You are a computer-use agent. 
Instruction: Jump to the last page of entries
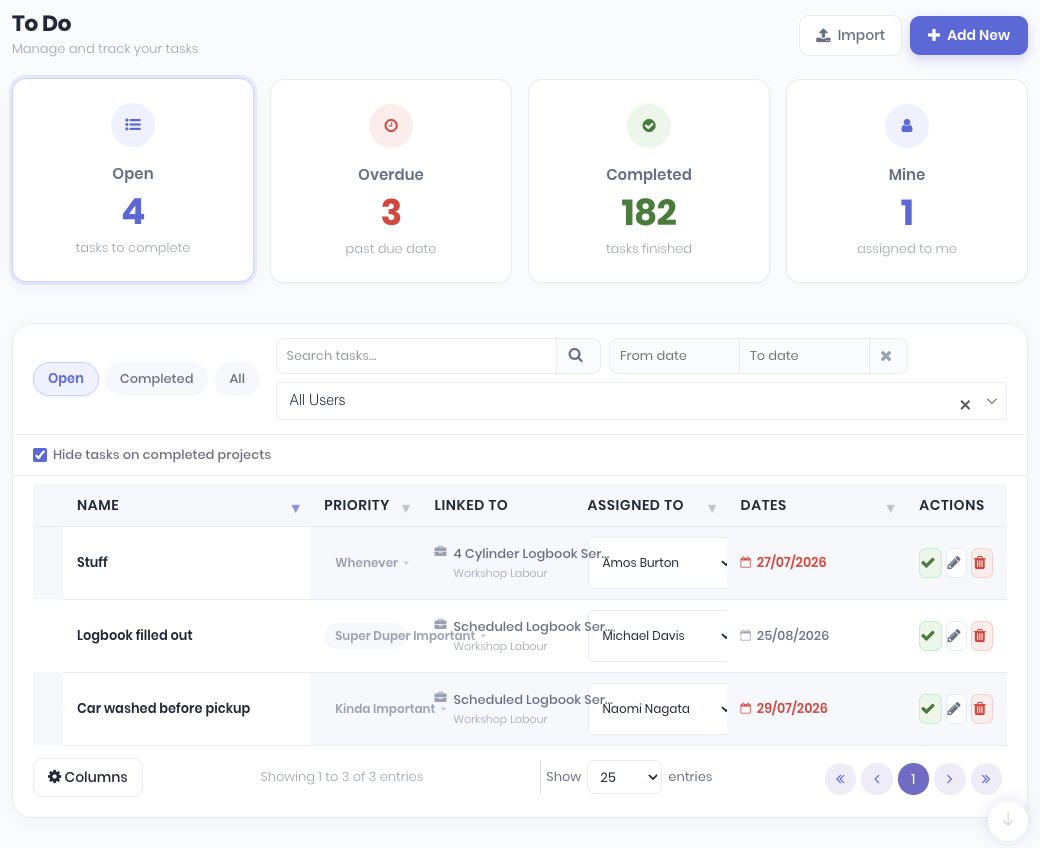(x=986, y=779)
